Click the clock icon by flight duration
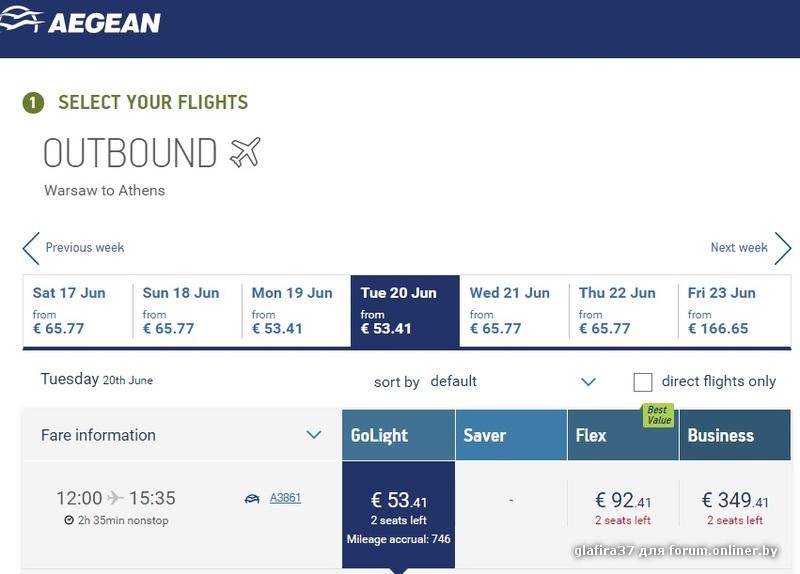The width and height of the screenshot is (800, 574). coord(68,520)
